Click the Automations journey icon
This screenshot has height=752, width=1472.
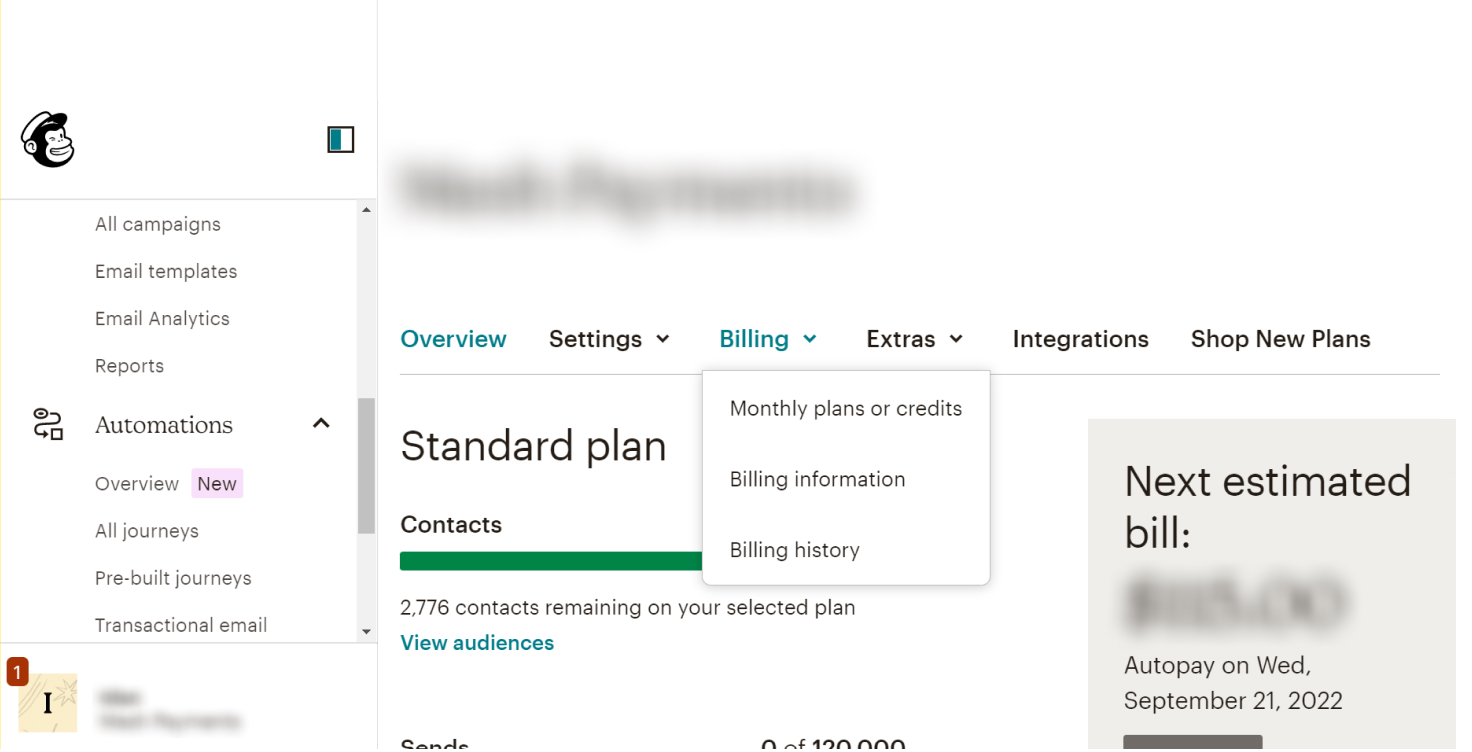(x=48, y=425)
